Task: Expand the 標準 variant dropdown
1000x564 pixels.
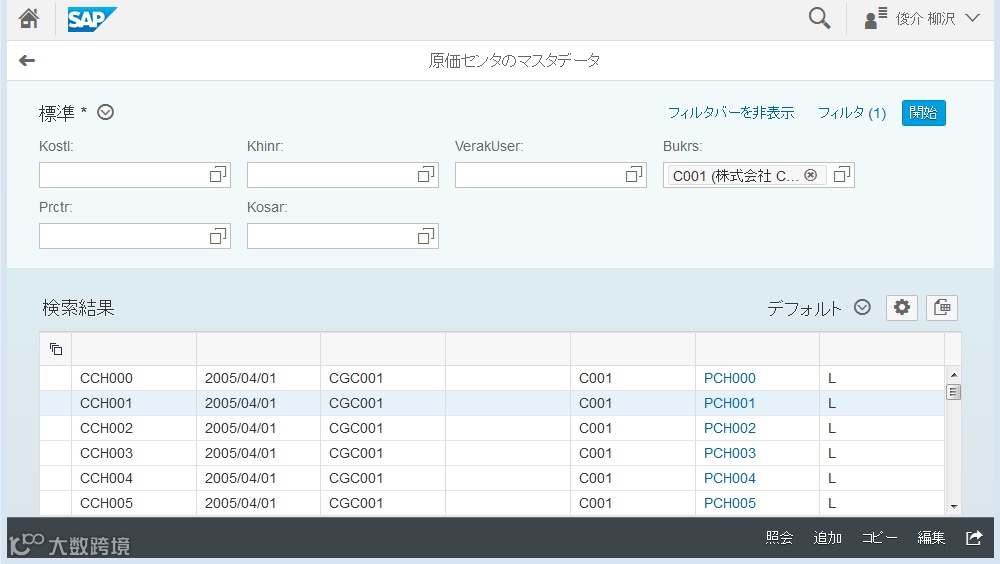Action: tap(105, 113)
